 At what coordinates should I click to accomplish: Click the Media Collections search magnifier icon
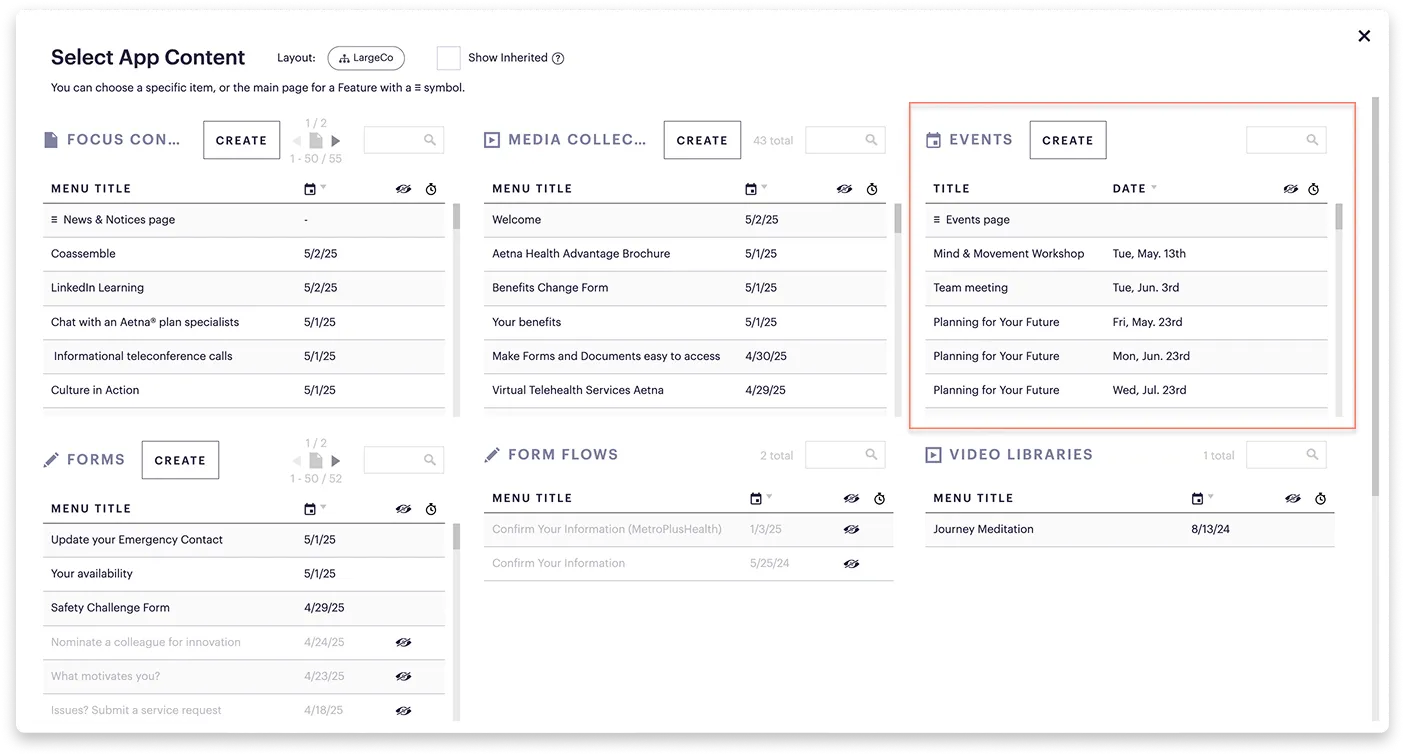pos(871,140)
